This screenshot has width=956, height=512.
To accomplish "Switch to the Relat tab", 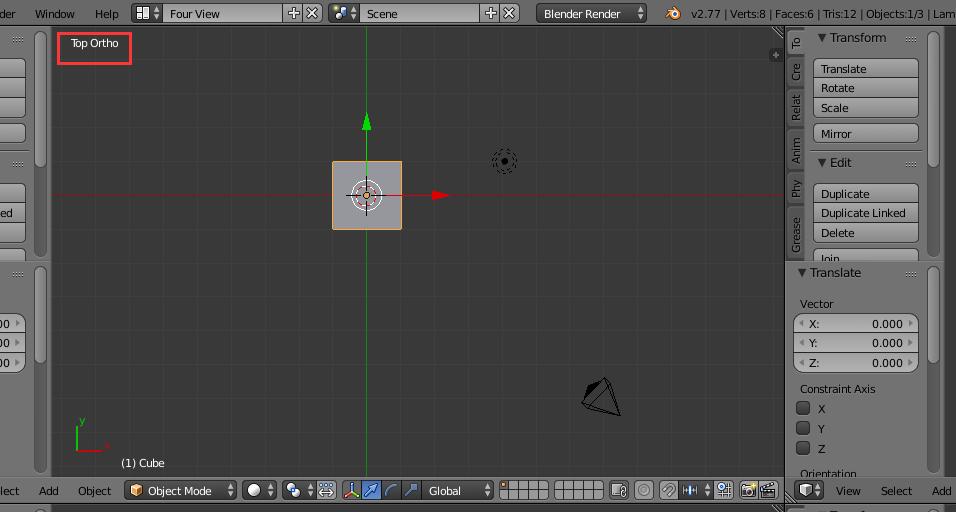I will (796, 107).
